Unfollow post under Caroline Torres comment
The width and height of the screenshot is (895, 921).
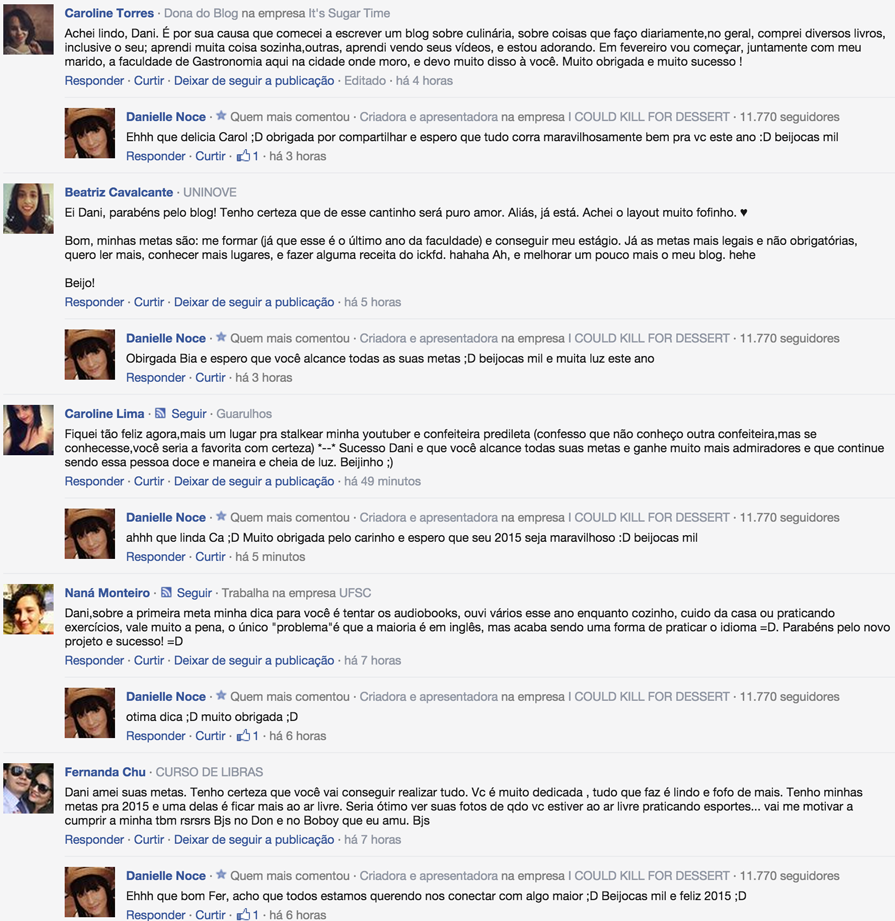pos(254,80)
